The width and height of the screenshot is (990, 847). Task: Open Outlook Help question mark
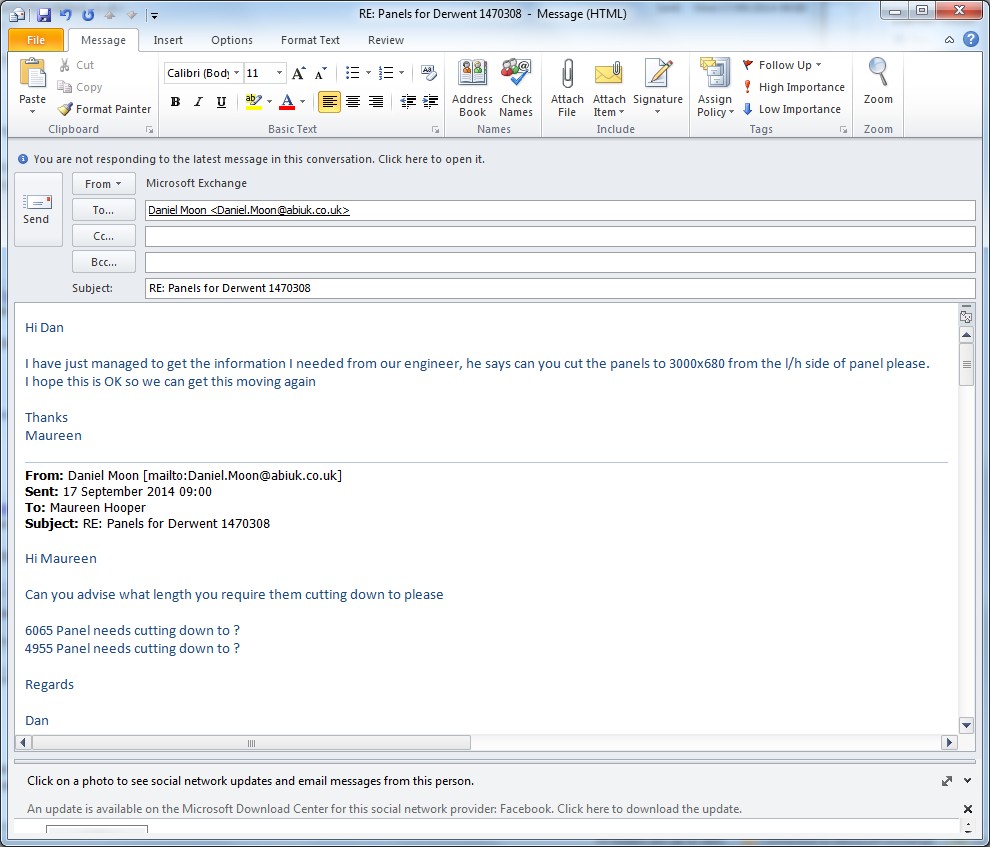click(x=971, y=40)
